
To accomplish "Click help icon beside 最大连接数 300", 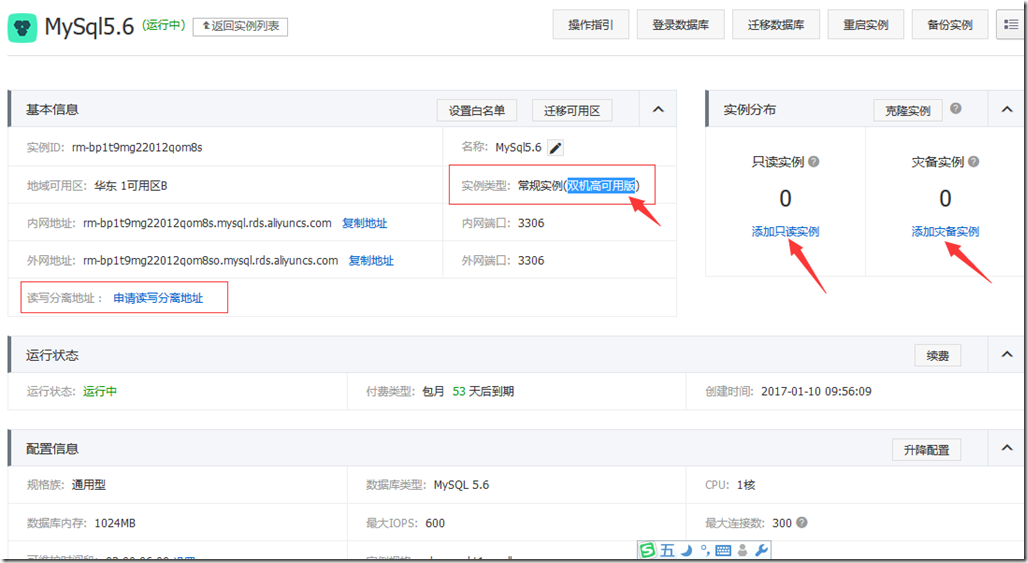I will [802, 523].
